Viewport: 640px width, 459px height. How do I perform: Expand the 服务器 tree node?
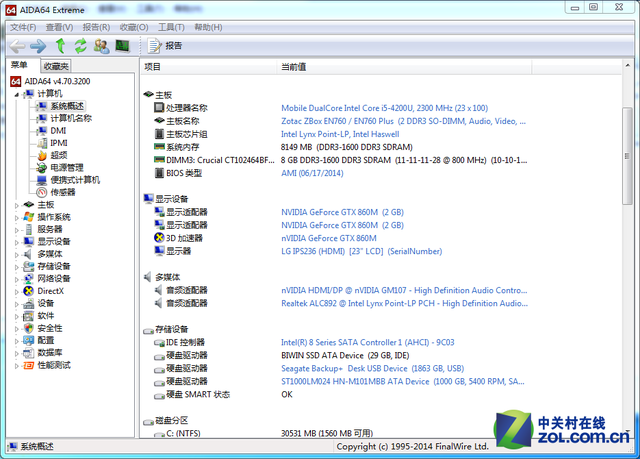point(17,230)
